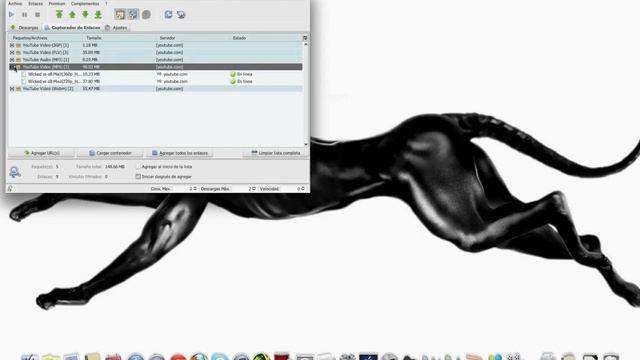Click the folder icon of the FLV package

point(18,53)
